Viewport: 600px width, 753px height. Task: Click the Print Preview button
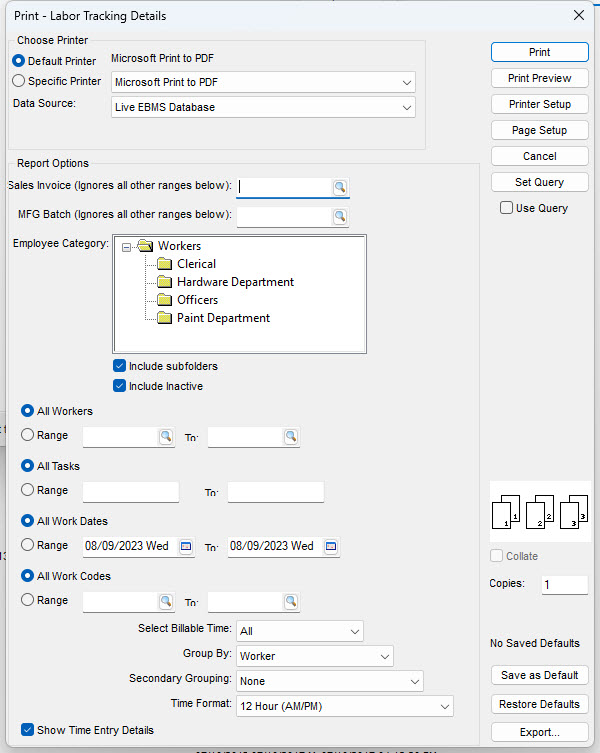(x=539, y=78)
